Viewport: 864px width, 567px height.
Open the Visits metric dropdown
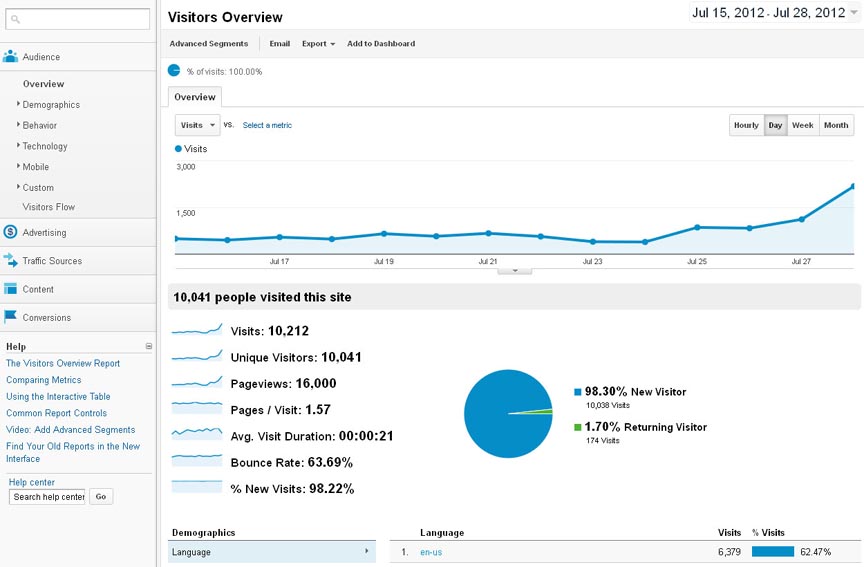pyautogui.click(x=197, y=125)
